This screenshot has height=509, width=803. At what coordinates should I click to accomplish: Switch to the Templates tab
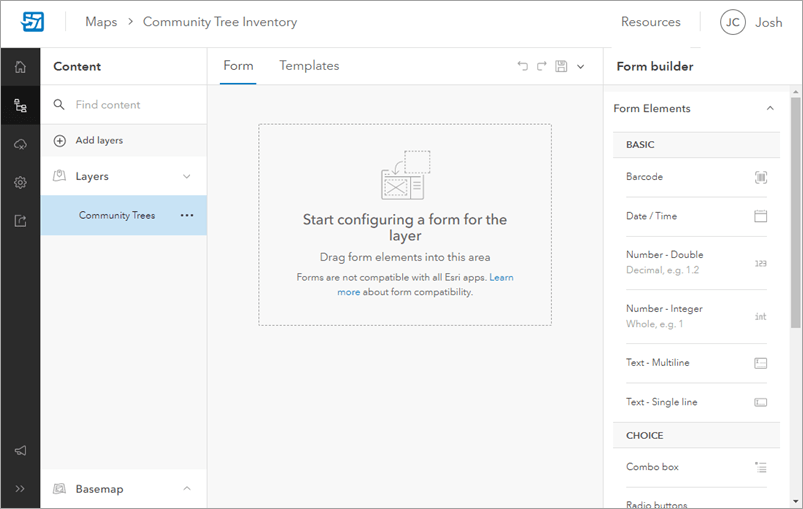(x=309, y=66)
